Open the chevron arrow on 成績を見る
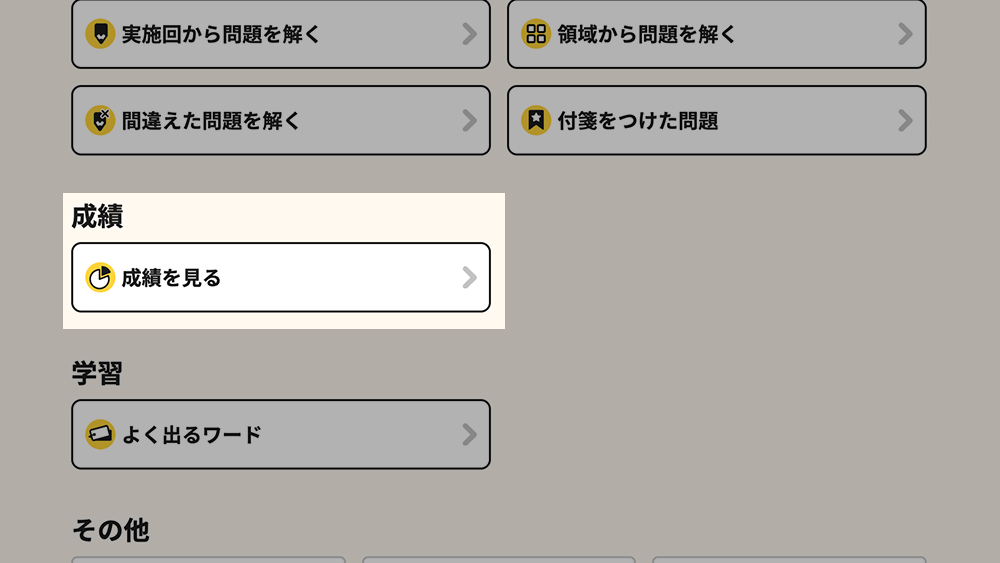The height and width of the screenshot is (563, 1000). 469,278
